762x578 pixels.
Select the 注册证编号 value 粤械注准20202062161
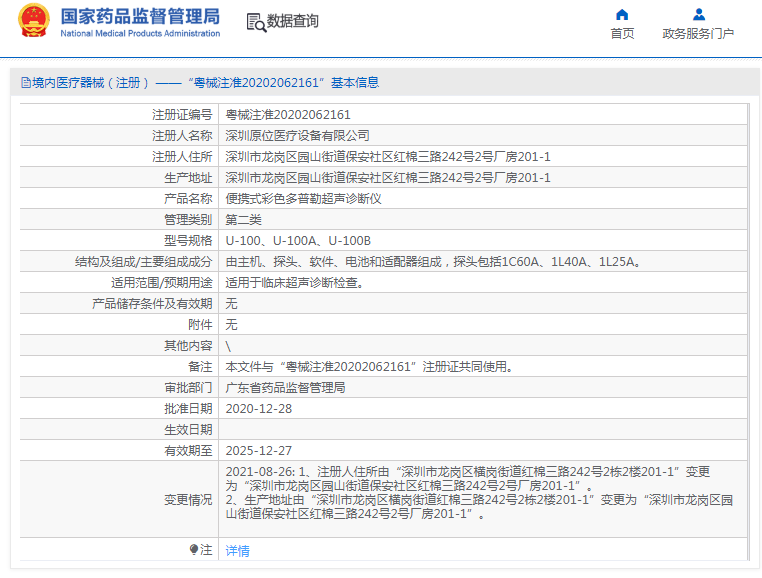[x=288, y=114]
